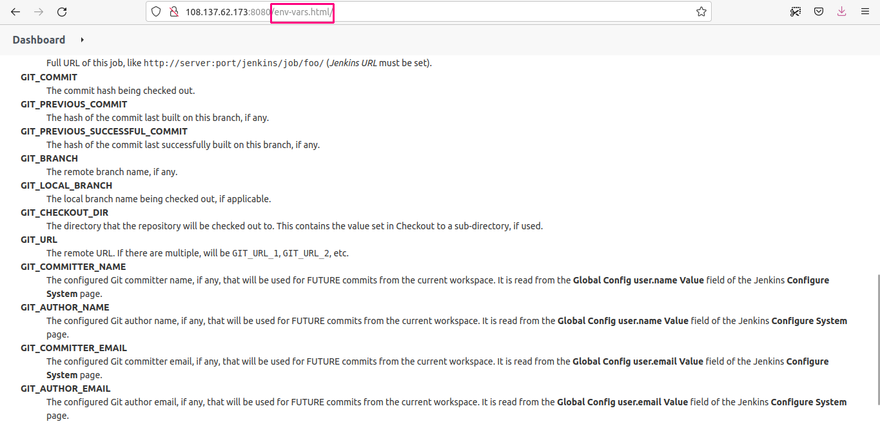Click the GIT_COMMIT variable name

point(49,77)
